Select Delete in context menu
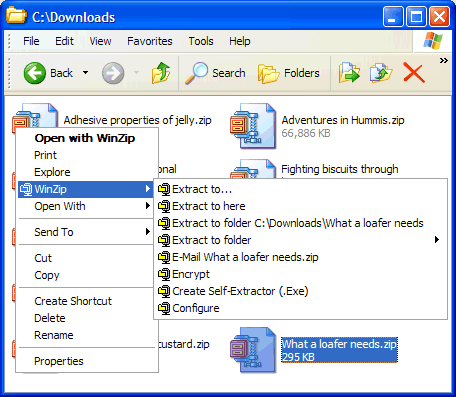Image resolution: width=456 pixels, height=397 pixels. [x=50, y=318]
